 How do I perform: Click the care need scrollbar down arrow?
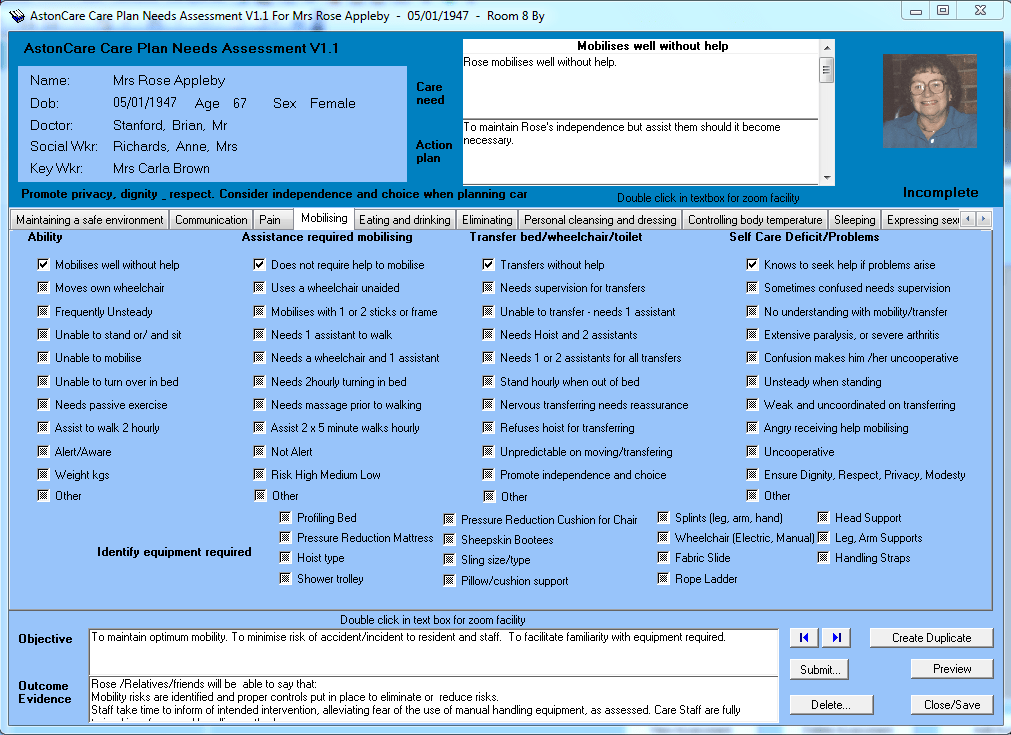point(827,177)
